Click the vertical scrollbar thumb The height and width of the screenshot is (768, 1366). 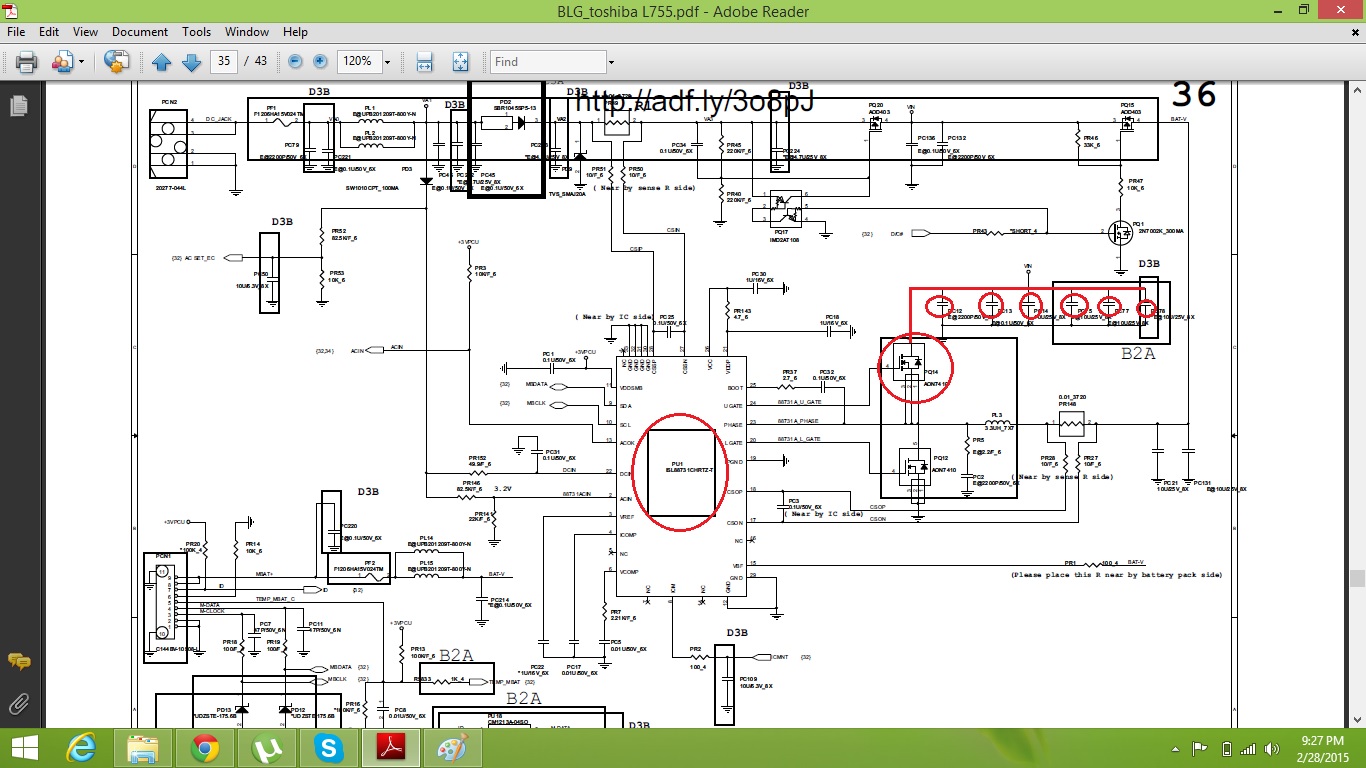[1357, 578]
